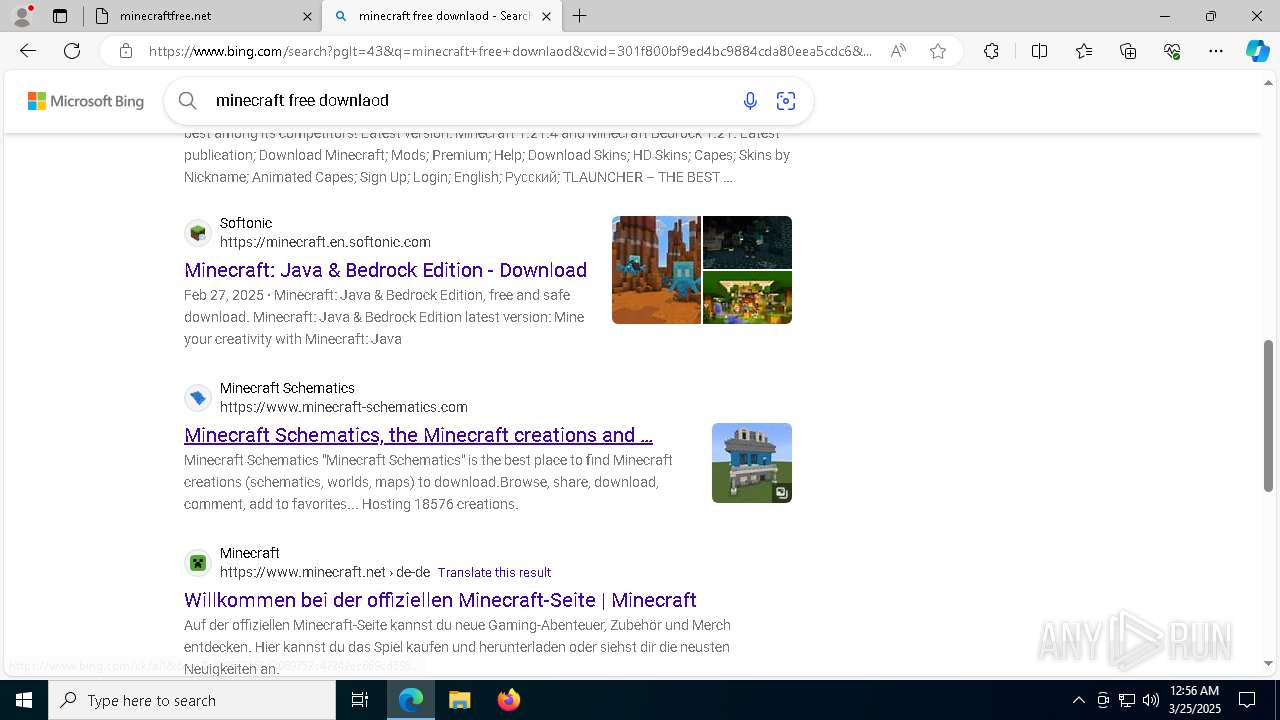Viewport: 1280px width, 720px height.
Task: Click the search magnifier icon in Bing box
Action: pyautogui.click(x=187, y=100)
